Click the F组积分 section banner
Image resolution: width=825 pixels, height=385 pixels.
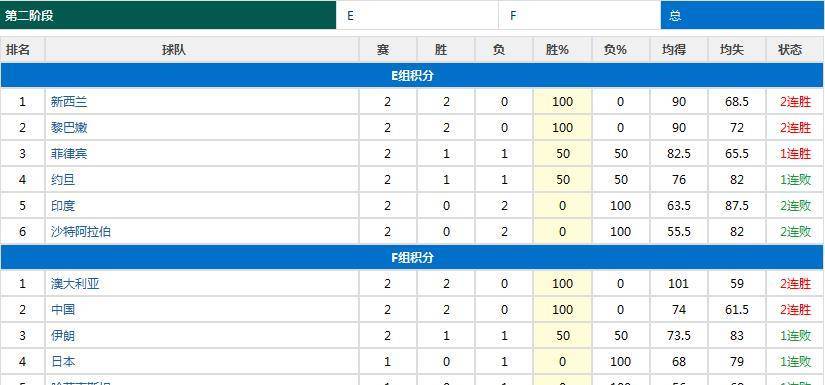pyautogui.click(x=412, y=258)
